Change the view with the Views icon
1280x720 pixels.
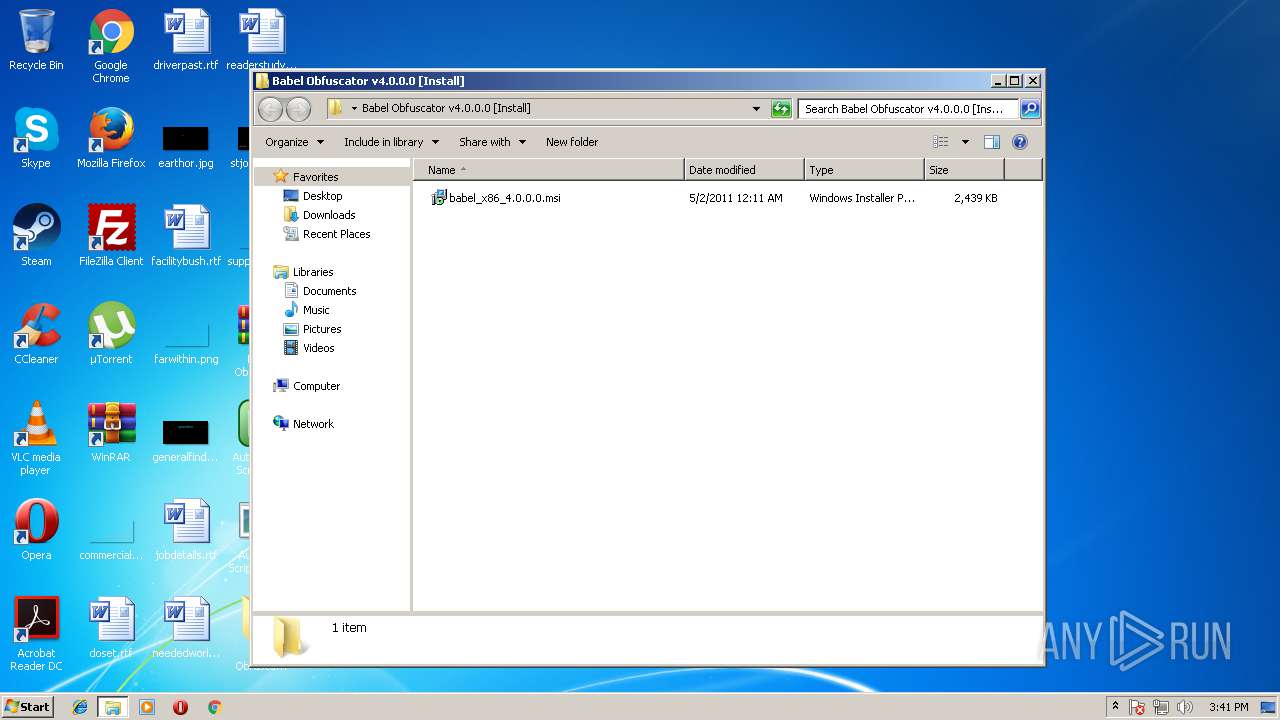click(x=941, y=142)
